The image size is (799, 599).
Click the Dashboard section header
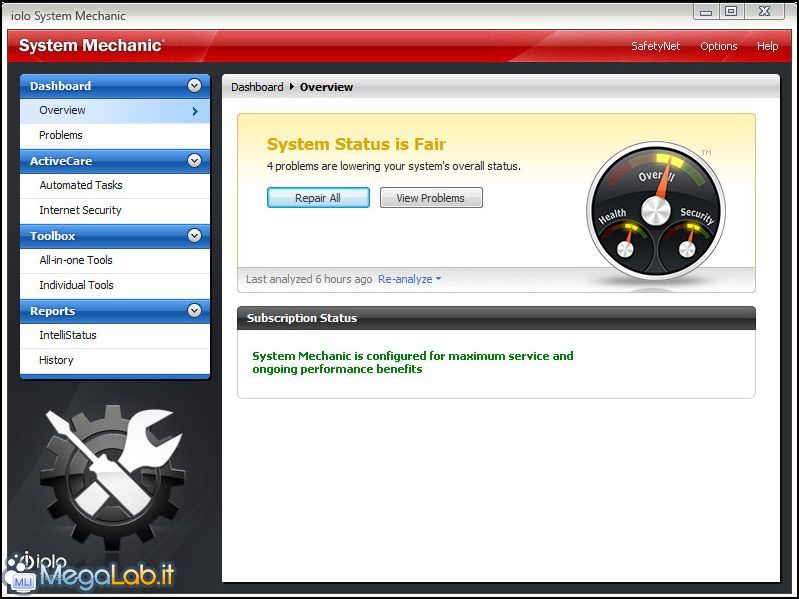115,86
